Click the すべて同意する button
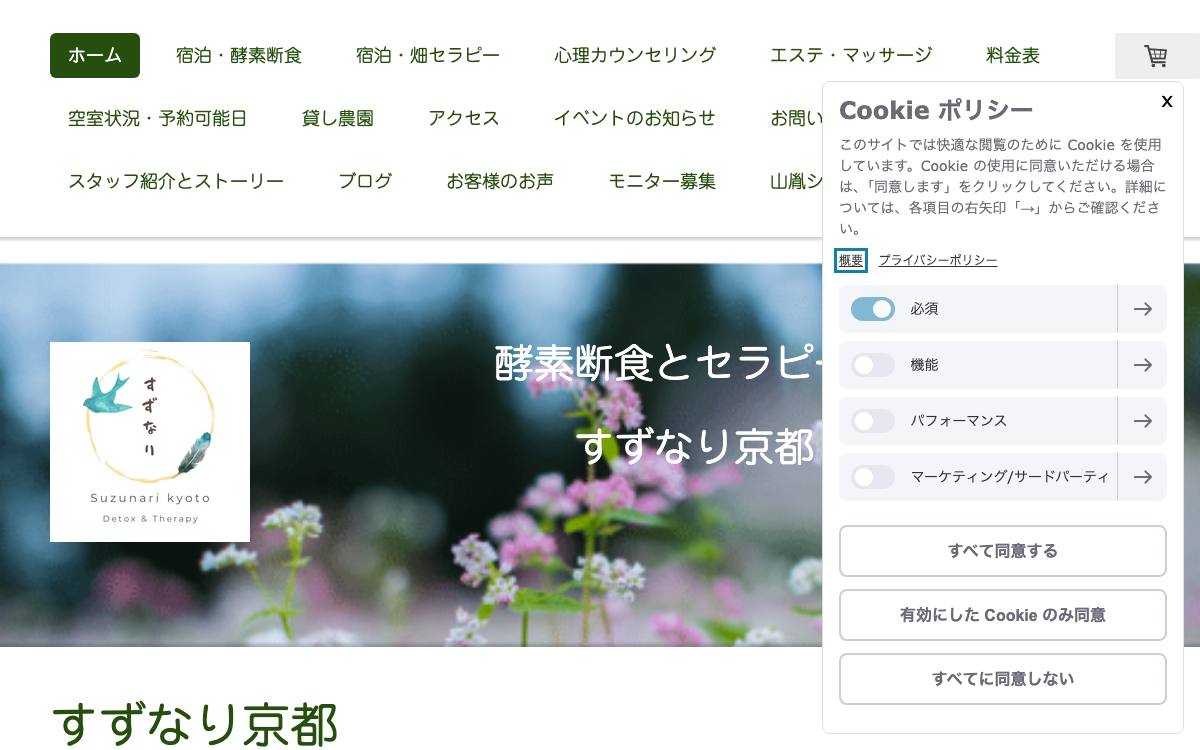The width and height of the screenshot is (1200, 750). (1003, 551)
